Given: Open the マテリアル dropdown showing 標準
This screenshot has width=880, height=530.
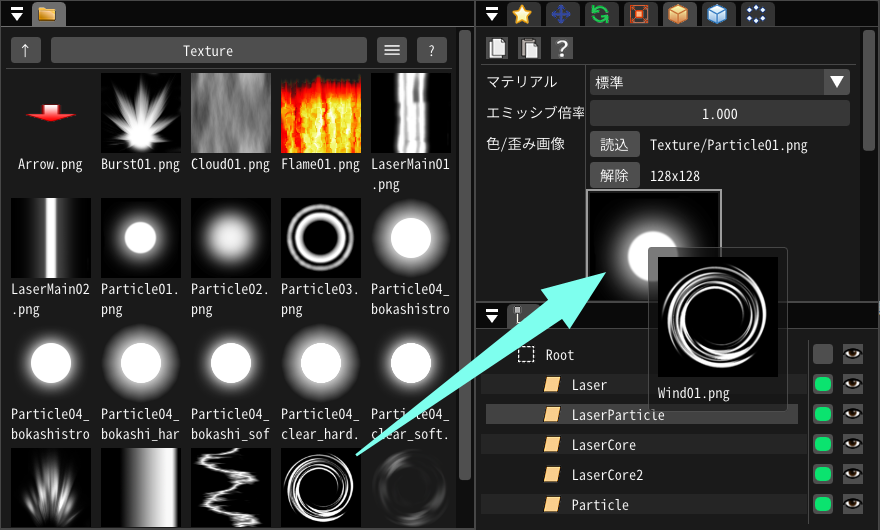Looking at the screenshot, I should tap(719, 82).
